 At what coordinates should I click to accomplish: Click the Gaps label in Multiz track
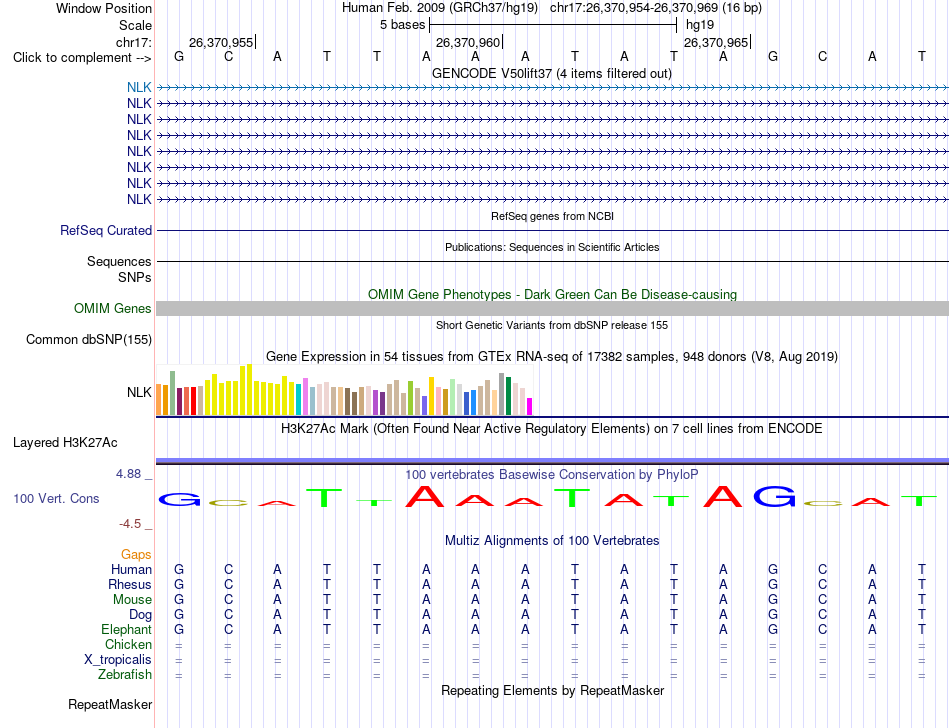(136, 554)
